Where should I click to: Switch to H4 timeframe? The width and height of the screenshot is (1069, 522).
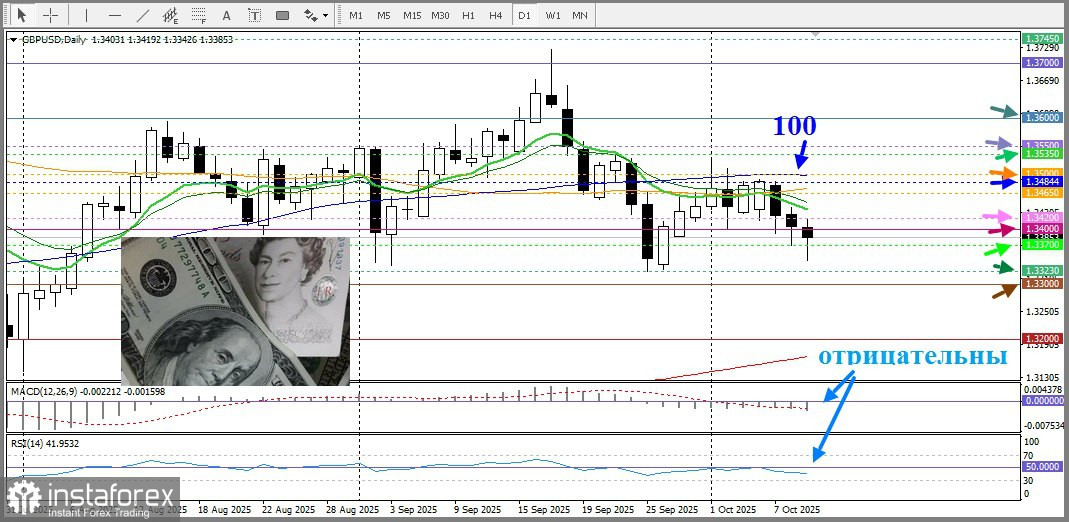coord(496,15)
